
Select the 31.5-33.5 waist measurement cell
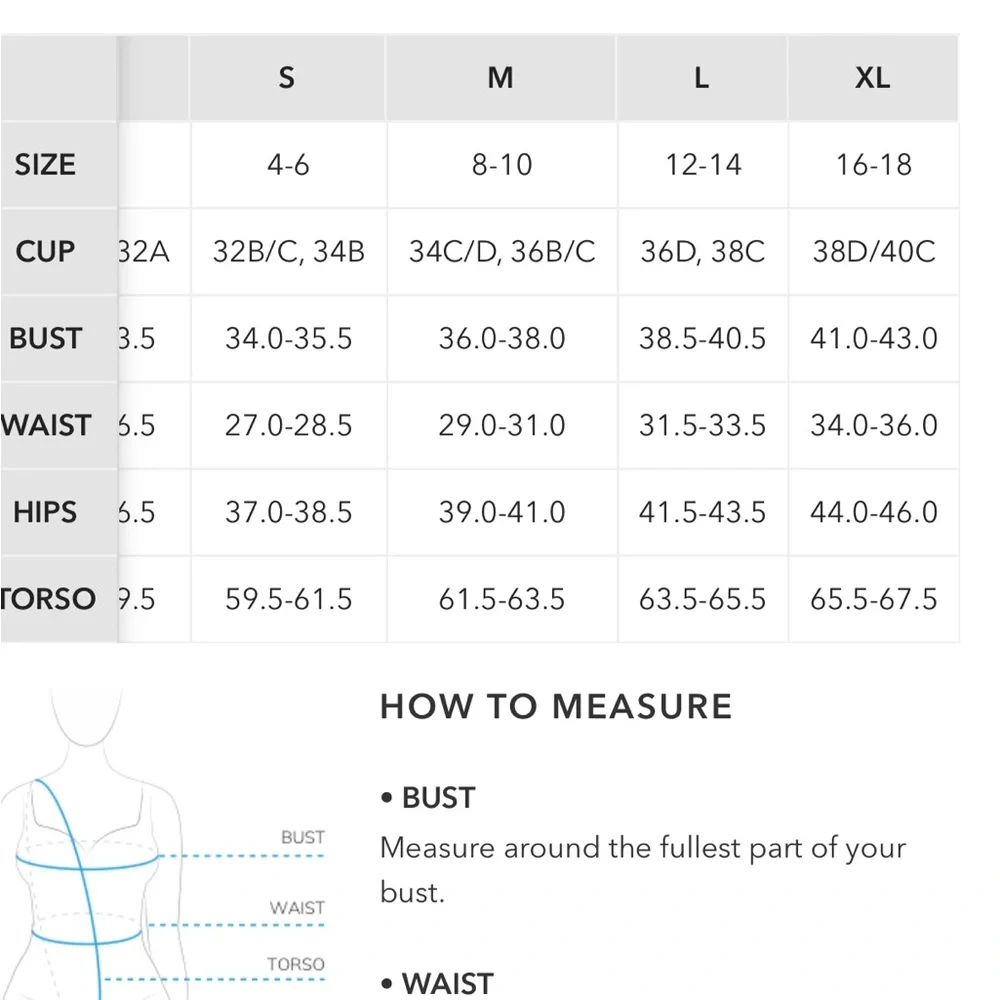702,425
